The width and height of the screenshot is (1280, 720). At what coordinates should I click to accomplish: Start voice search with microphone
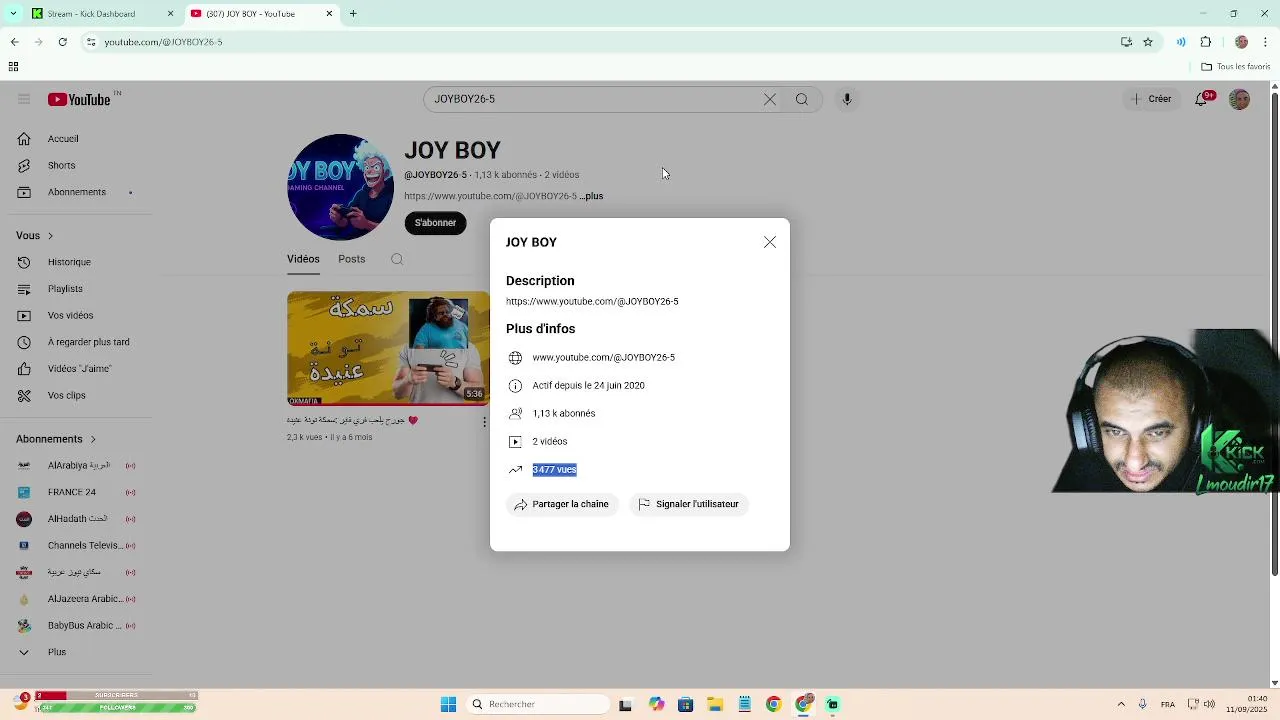pos(847,99)
